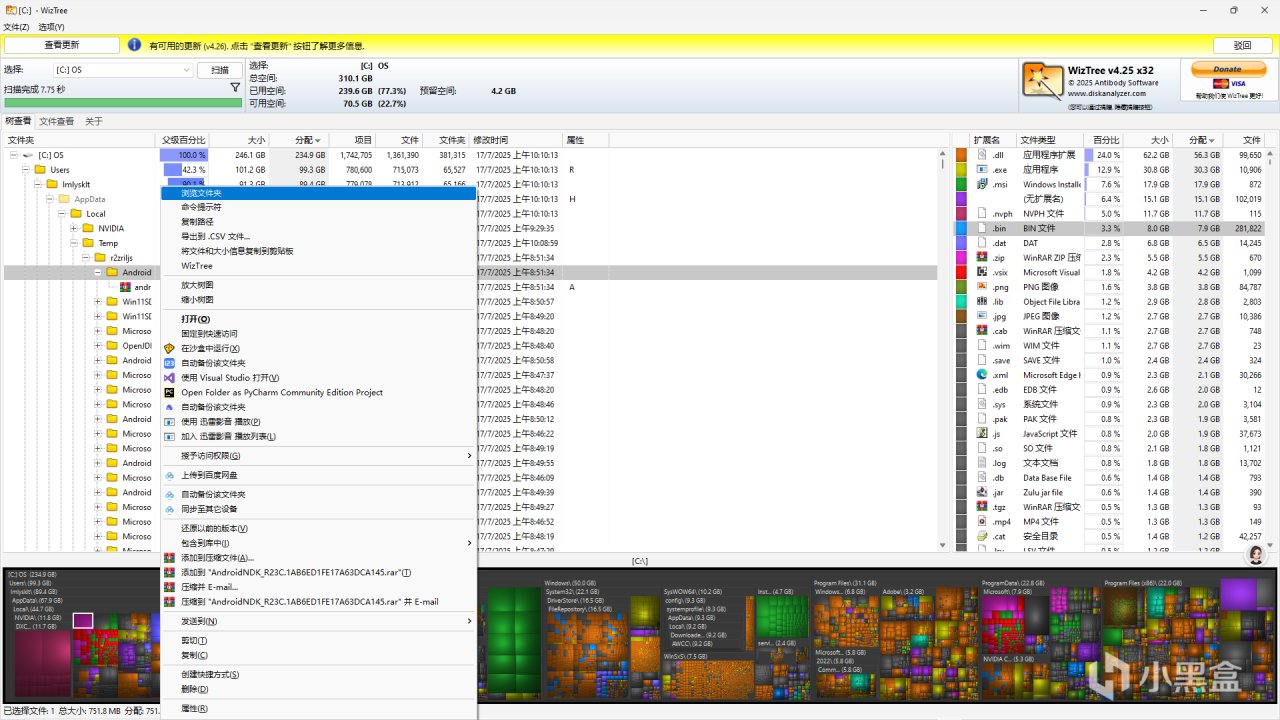Click the blue color swatch for .bin
Viewport: 1280px width, 720px height.
[962, 228]
